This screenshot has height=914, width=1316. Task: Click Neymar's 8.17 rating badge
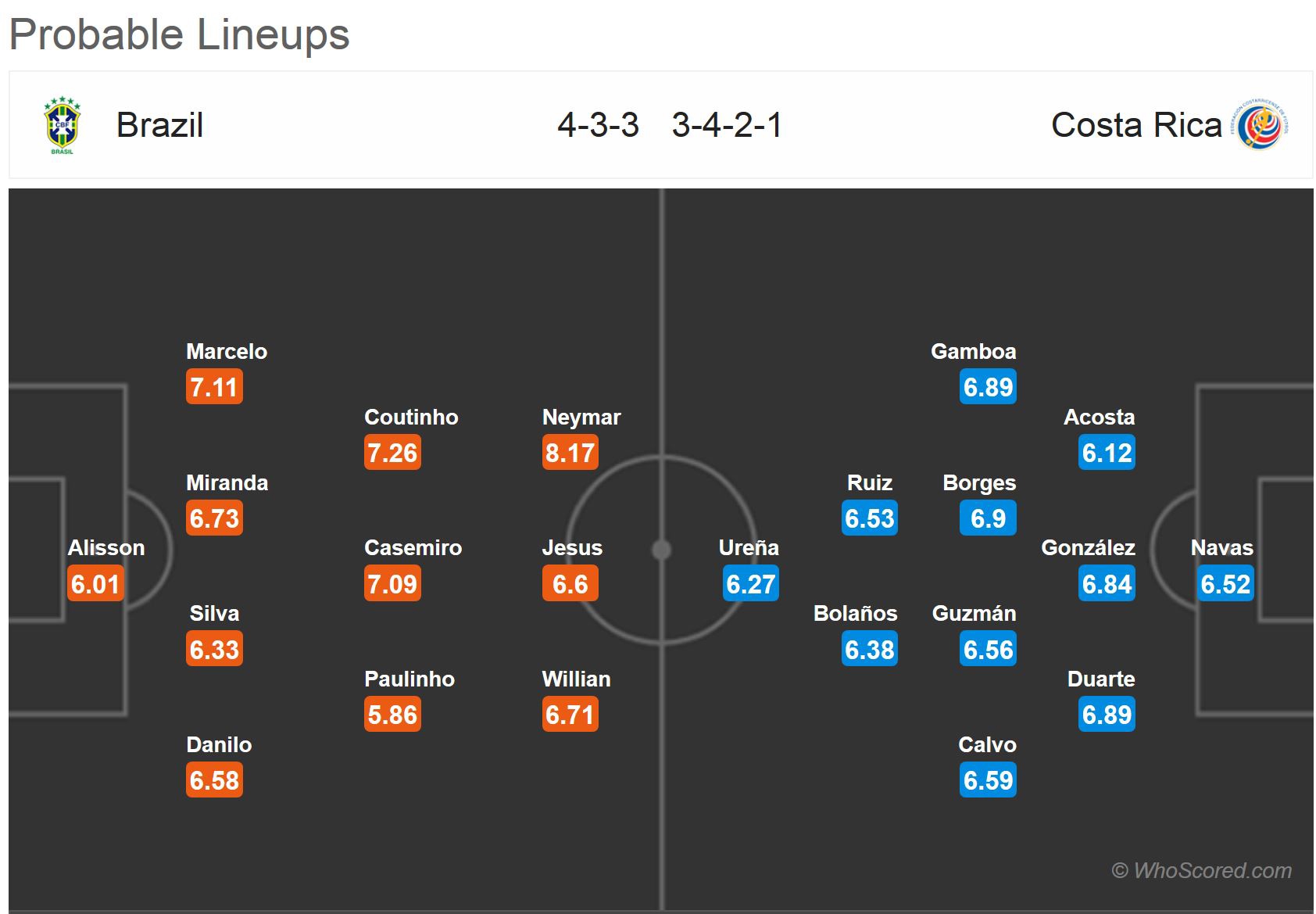[570, 453]
